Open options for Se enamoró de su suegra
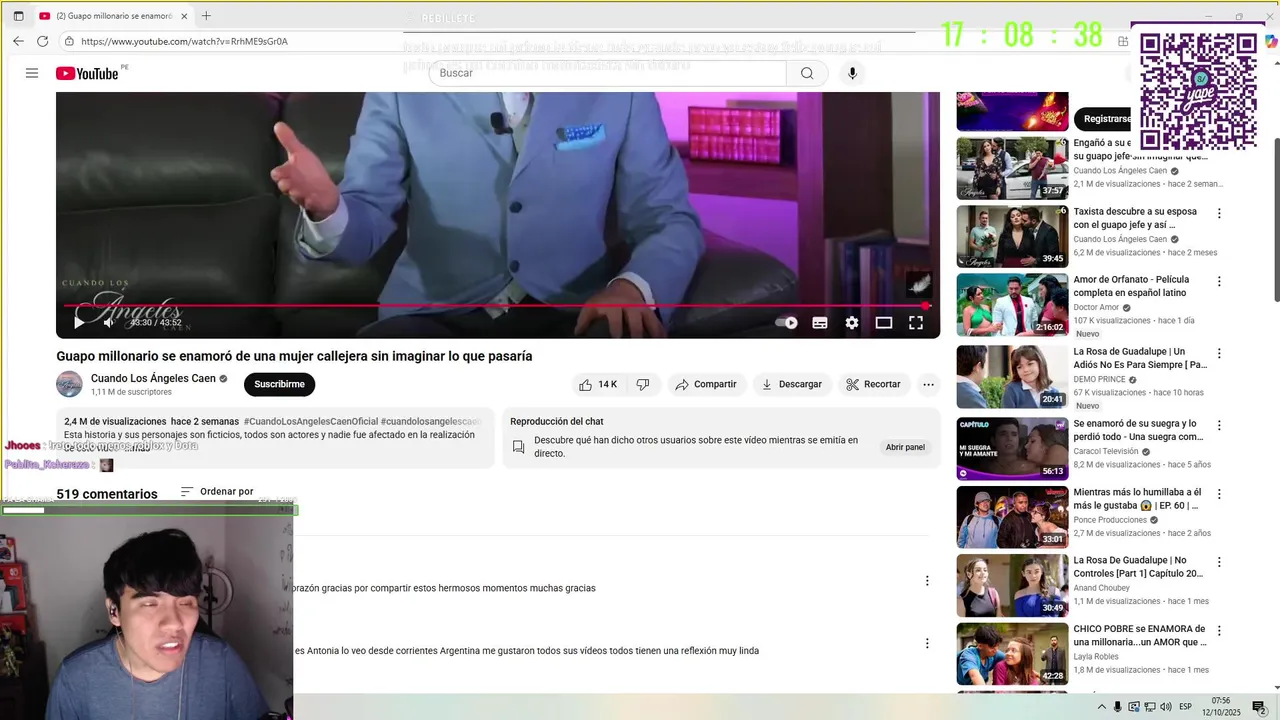The image size is (1280, 720). (x=1219, y=425)
